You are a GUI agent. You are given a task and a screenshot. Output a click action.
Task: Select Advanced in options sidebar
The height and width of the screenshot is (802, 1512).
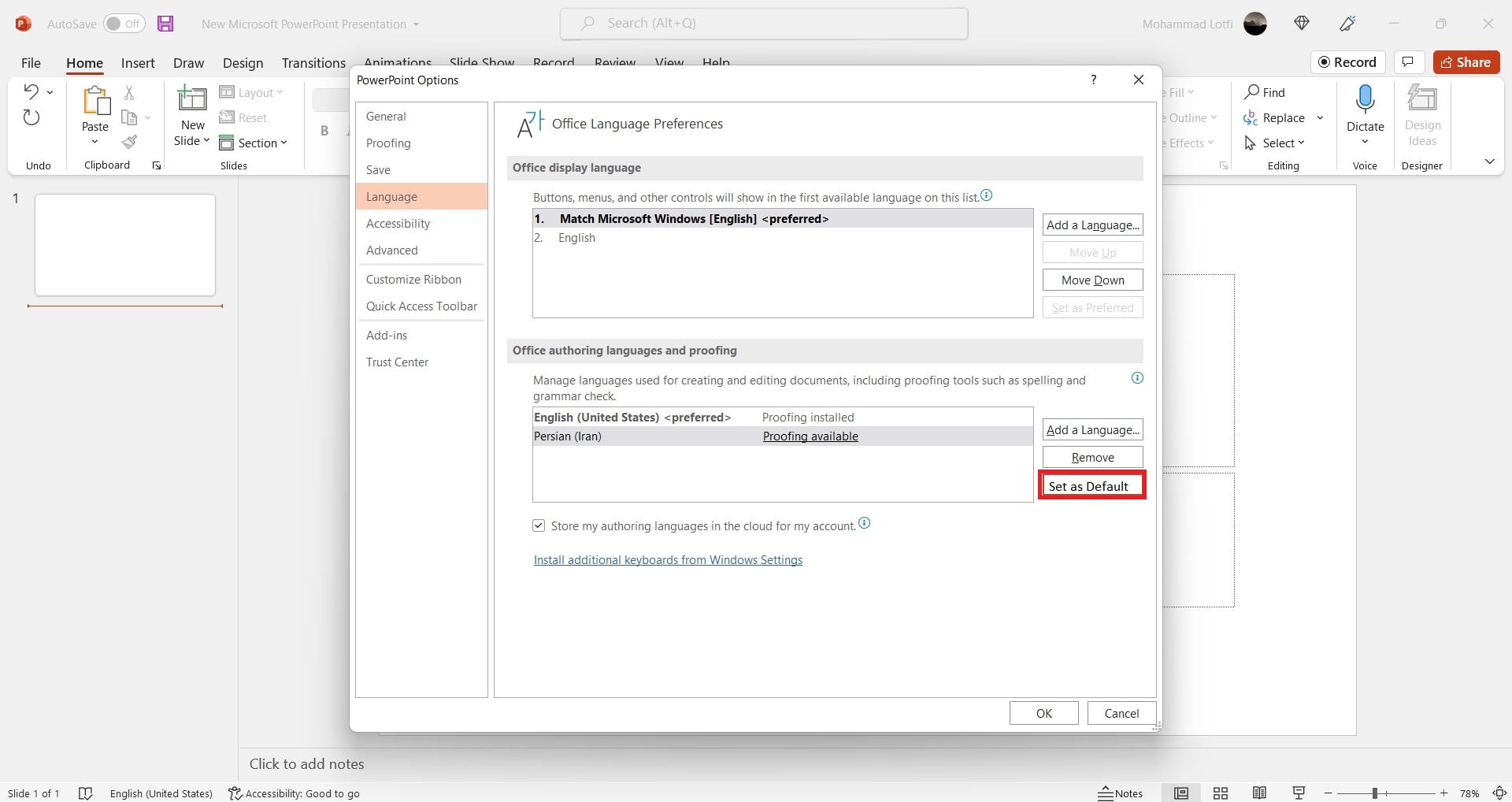421,251
